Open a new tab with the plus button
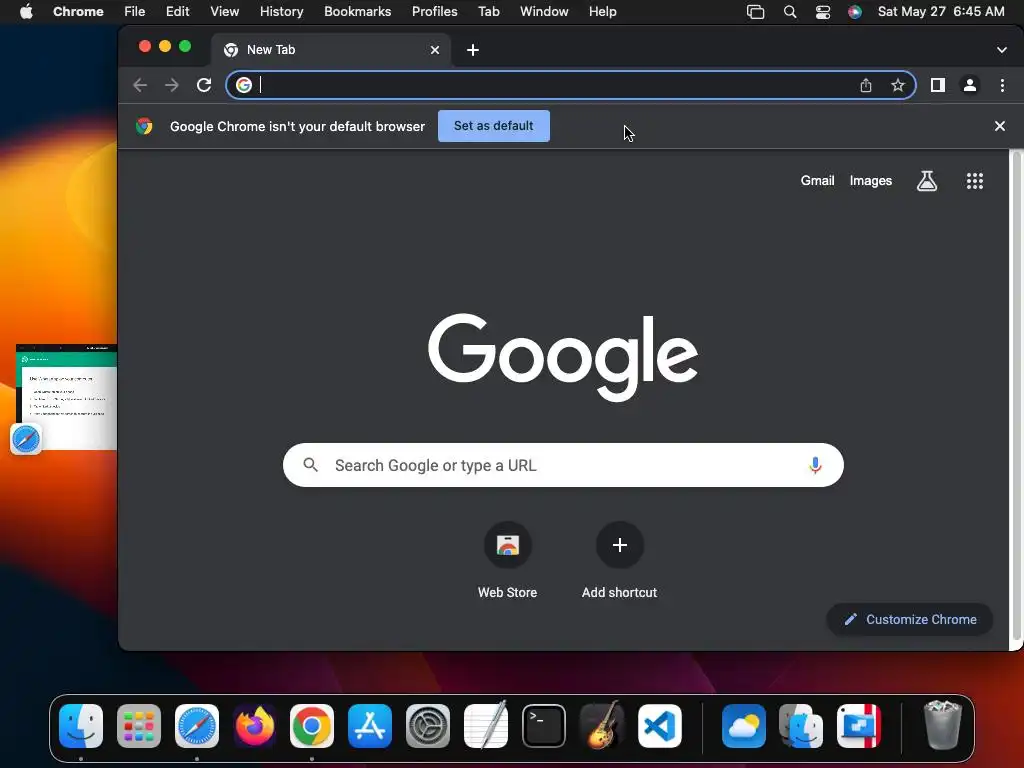Screen dimensions: 1024x768 tap(473, 50)
